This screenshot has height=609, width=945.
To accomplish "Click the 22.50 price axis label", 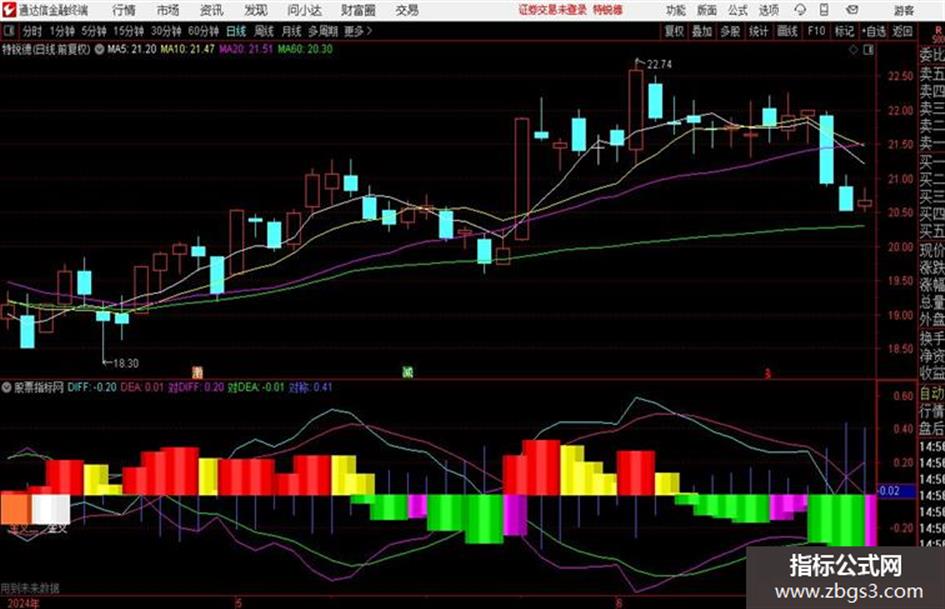I will tap(900, 76).
